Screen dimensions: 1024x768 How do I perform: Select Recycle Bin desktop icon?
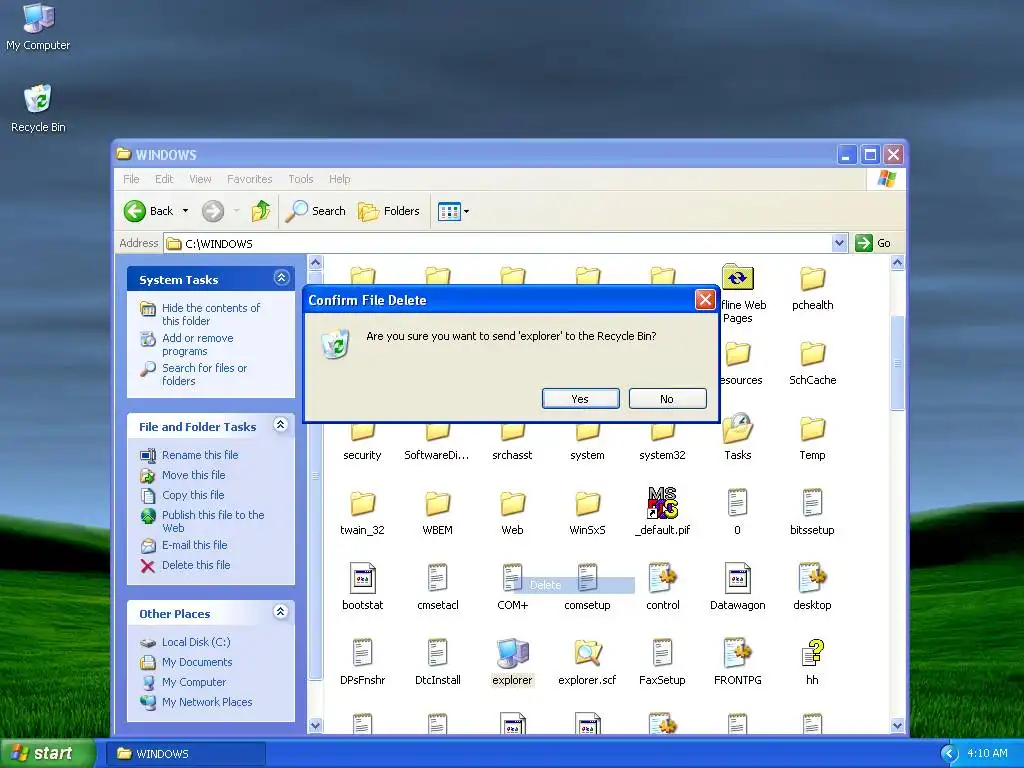(38, 108)
